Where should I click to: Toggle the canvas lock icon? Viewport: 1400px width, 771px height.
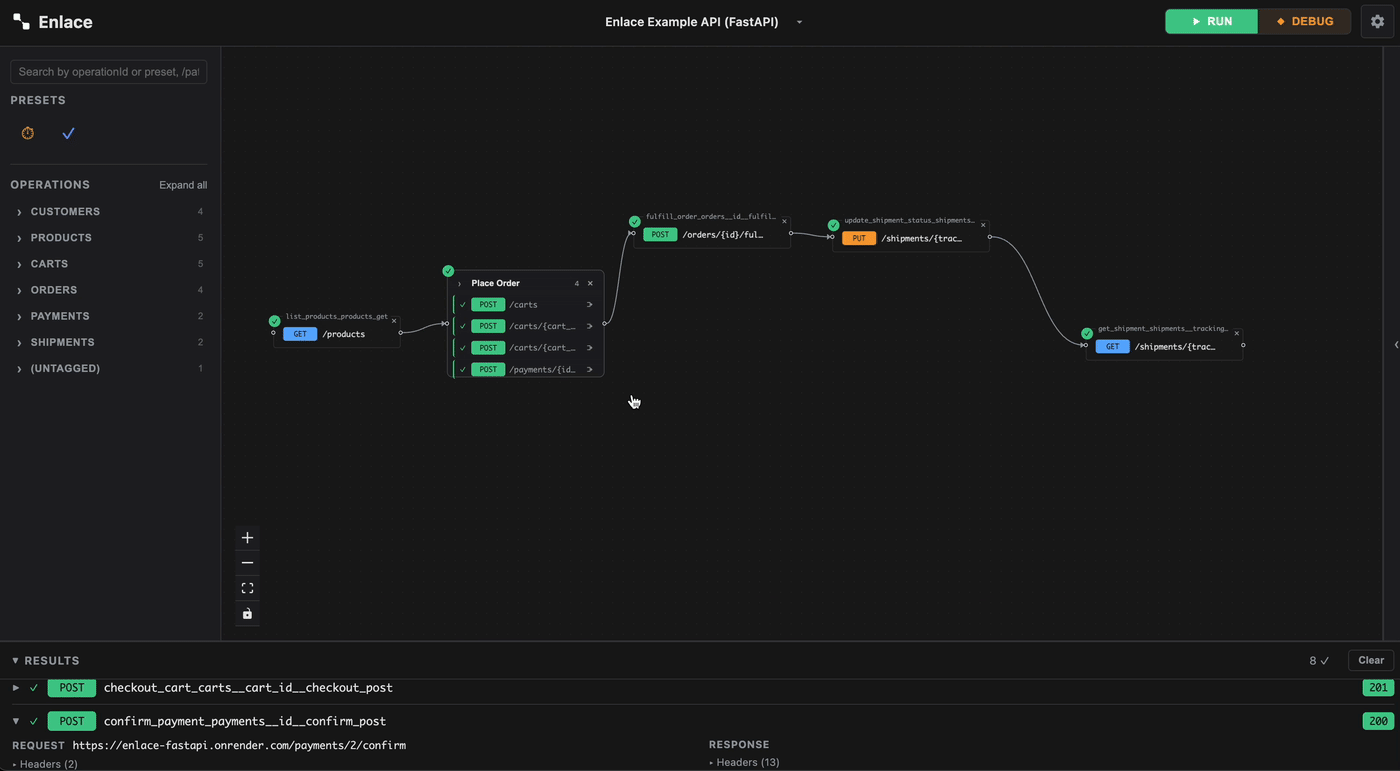point(247,613)
